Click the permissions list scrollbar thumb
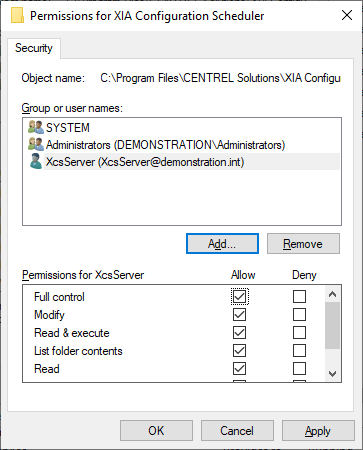Screen dimensions: 363x450 tap(332, 326)
